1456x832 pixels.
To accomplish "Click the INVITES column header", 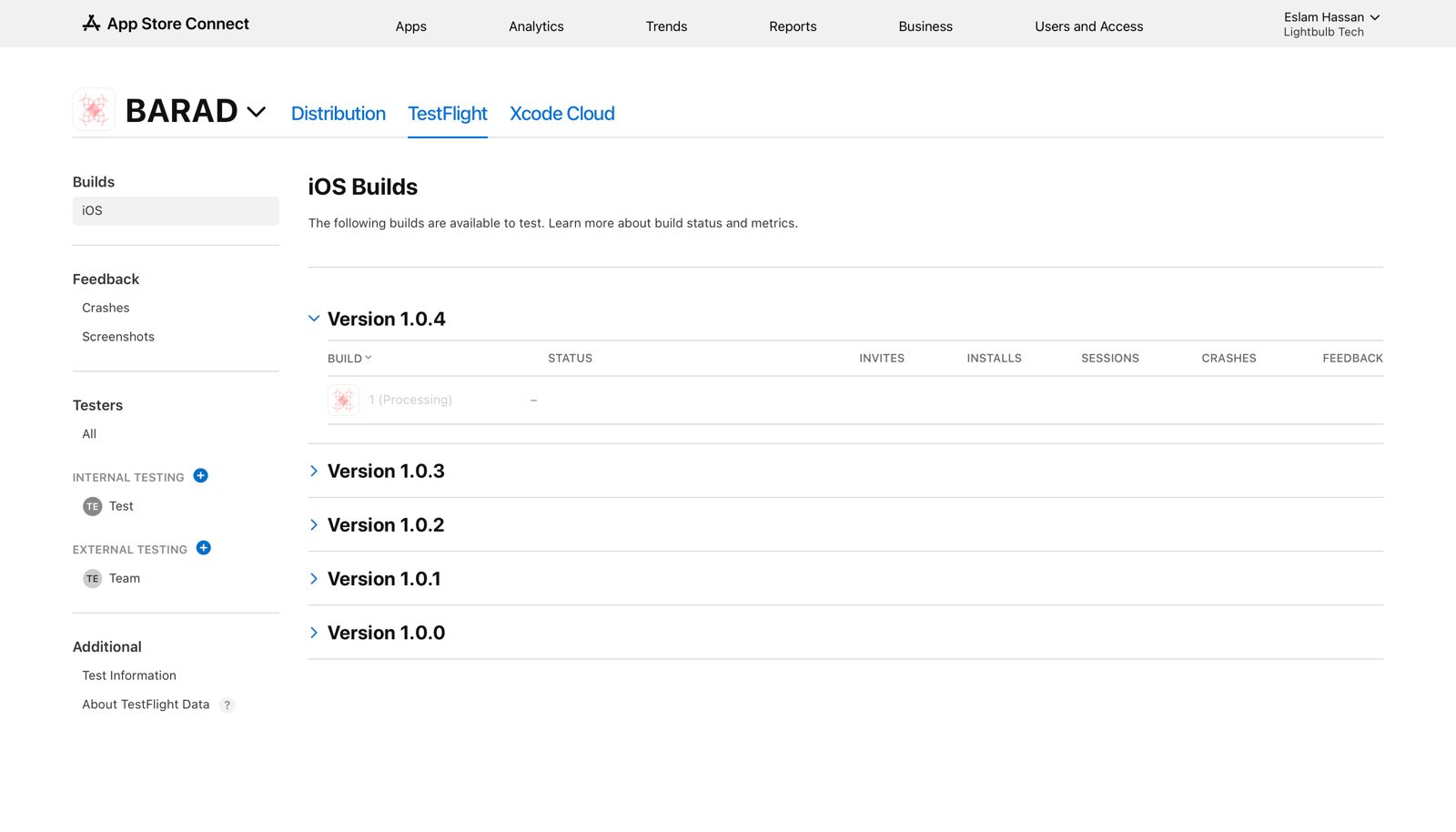I will click(882, 359).
